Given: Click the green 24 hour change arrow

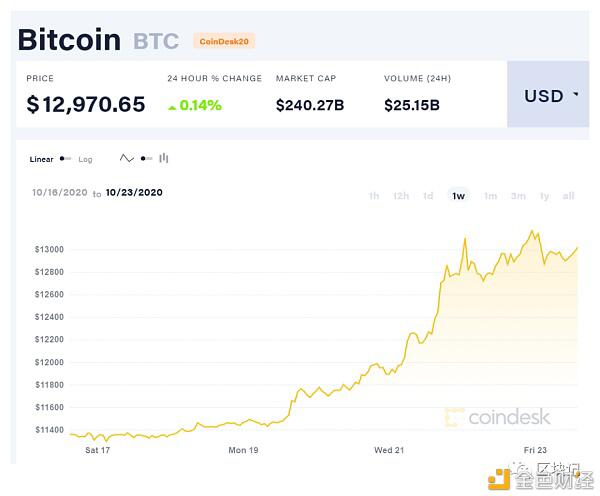Looking at the screenshot, I should [172, 104].
